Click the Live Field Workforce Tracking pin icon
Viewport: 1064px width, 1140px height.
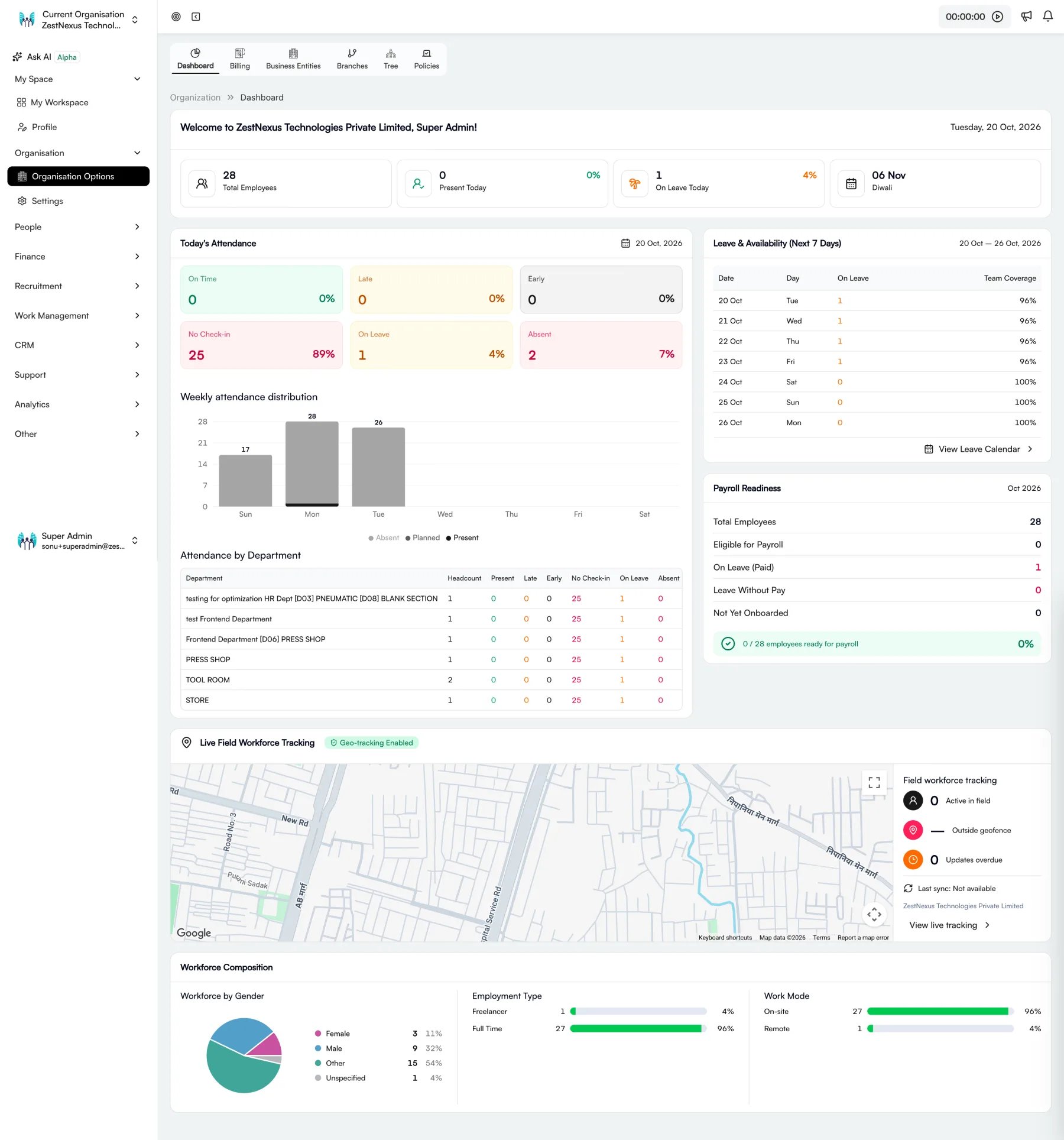click(x=187, y=743)
